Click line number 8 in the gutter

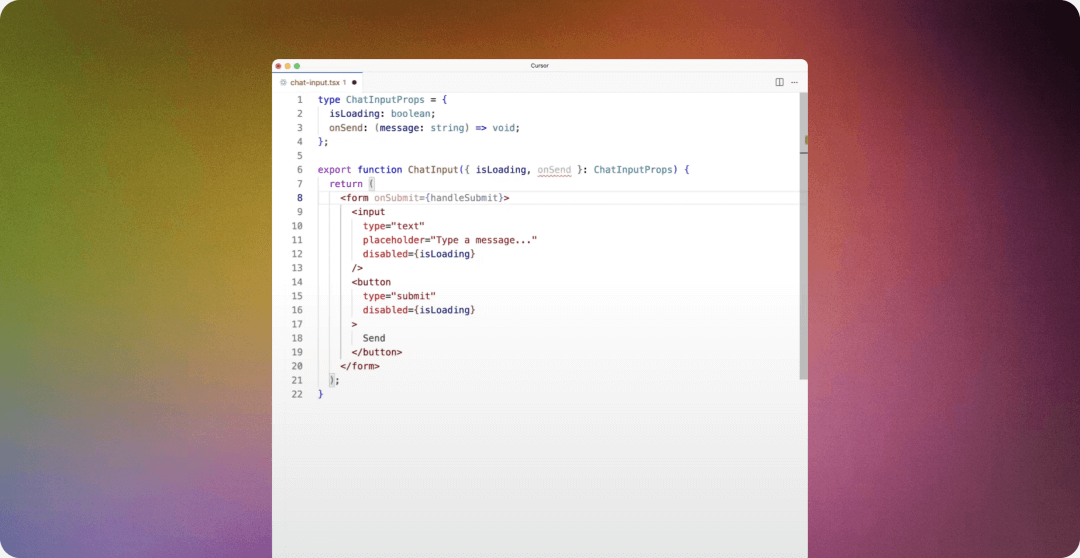click(298, 198)
